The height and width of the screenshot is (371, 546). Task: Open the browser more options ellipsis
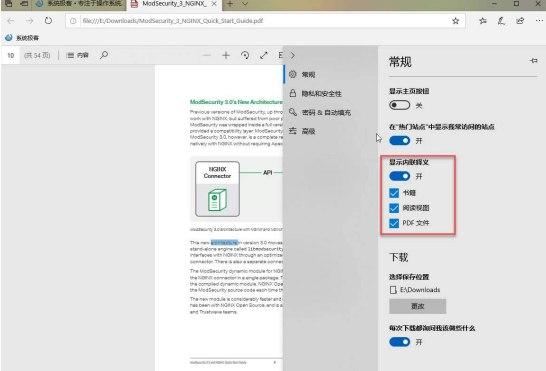pyautogui.click(x=539, y=21)
